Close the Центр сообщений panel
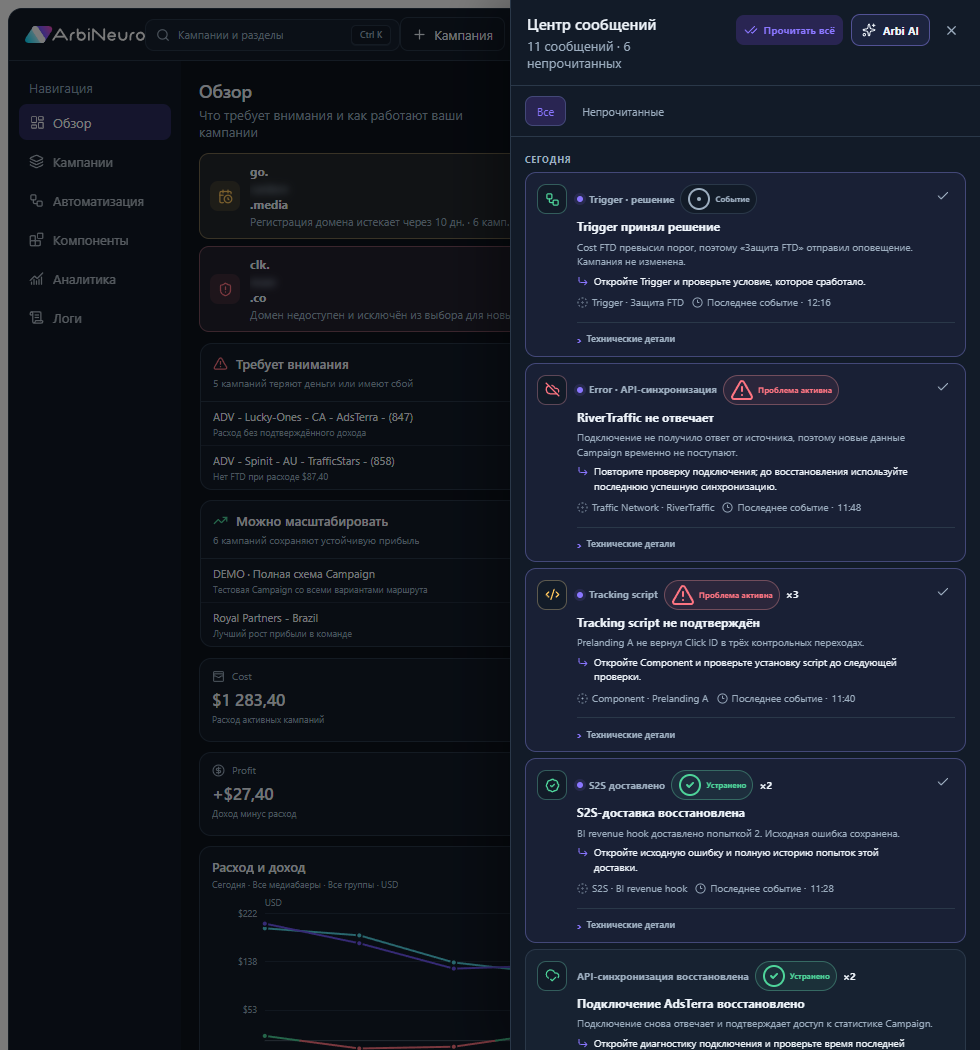The height and width of the screenshot is (1050, 980). coord(951,31)
